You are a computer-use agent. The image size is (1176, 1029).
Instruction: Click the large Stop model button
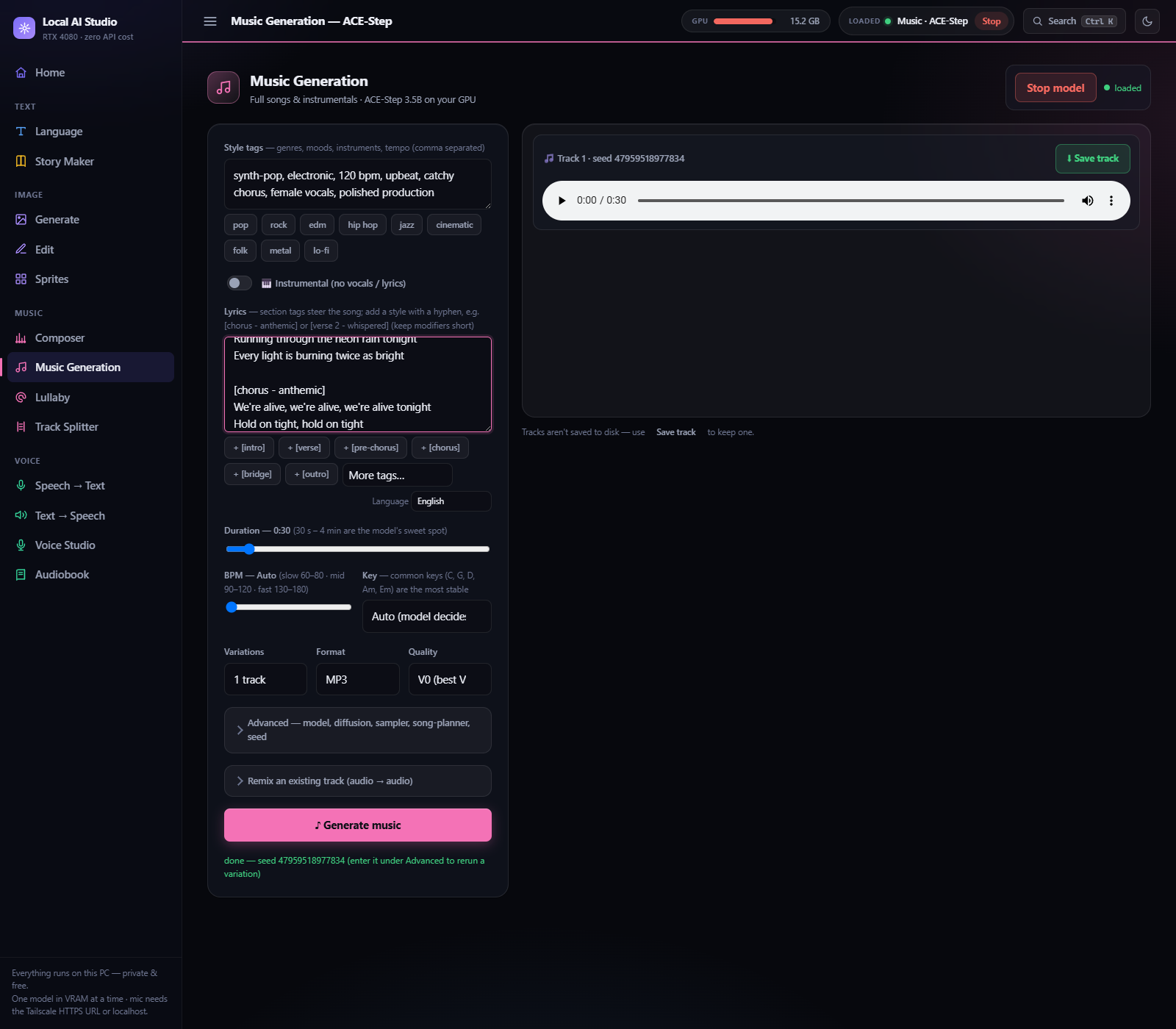[1055, 87]
